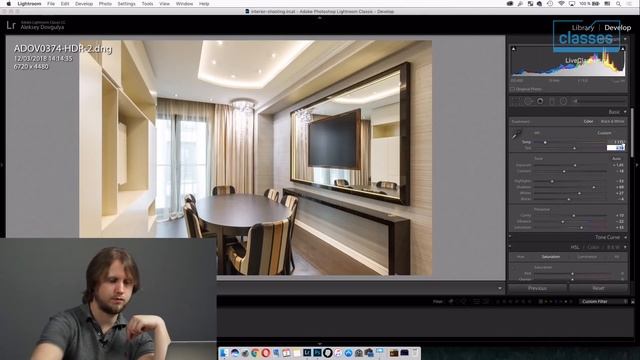640x360 pixels.
Task: Click the Lr identity plate logo
Action: (x=11, y=25)
